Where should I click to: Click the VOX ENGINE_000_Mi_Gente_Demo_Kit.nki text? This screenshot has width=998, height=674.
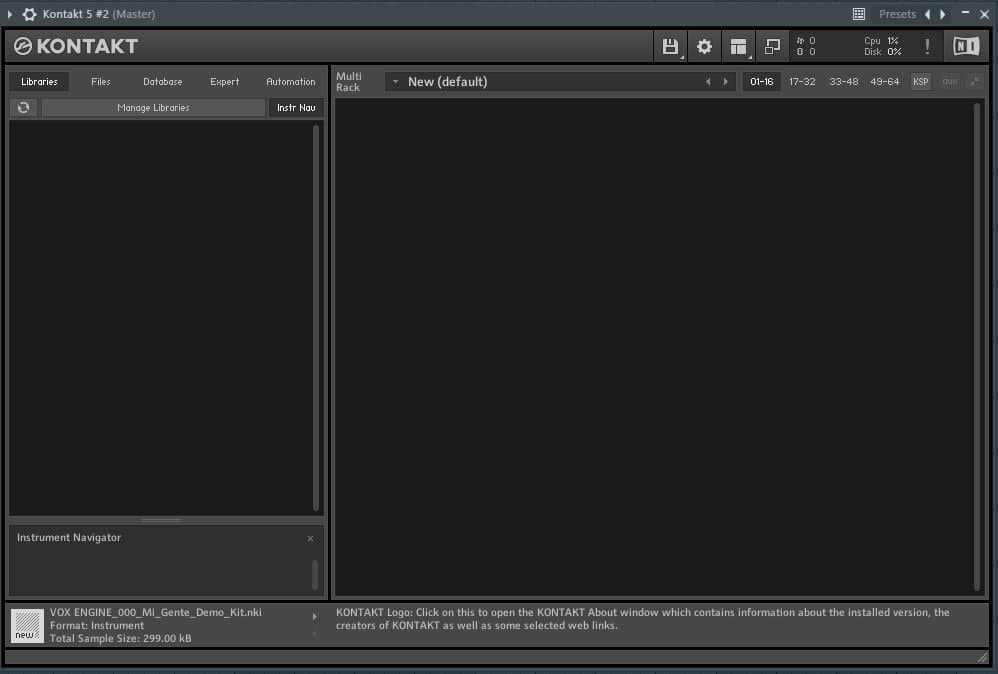pos(156,612)
